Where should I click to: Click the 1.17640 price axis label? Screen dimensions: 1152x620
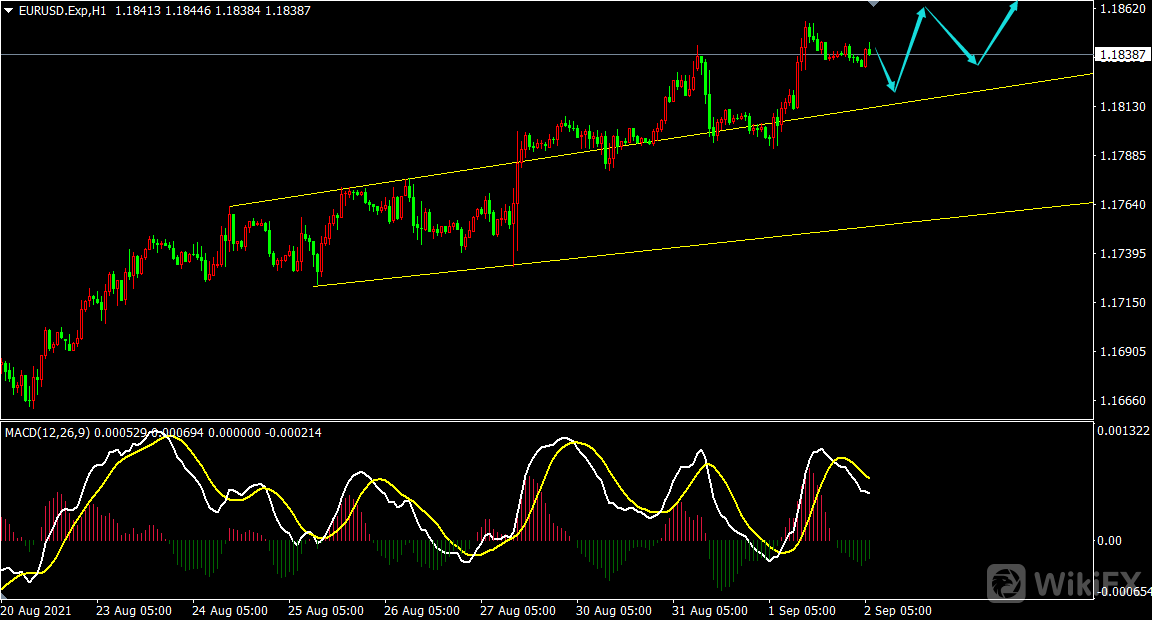tap(1121, 205)
